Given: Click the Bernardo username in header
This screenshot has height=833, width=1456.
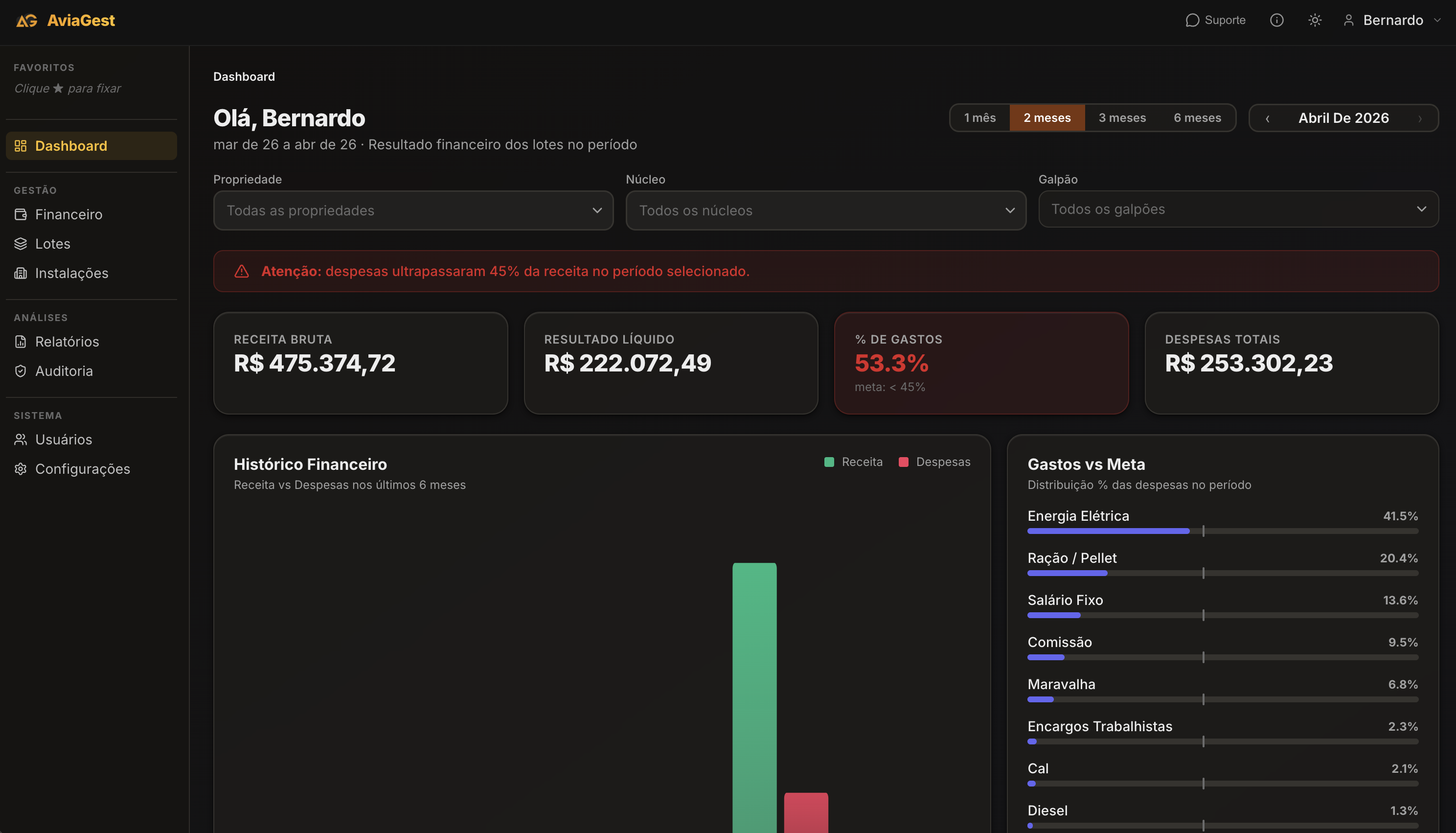Looking at the screenshot, I should (1393, 21).
